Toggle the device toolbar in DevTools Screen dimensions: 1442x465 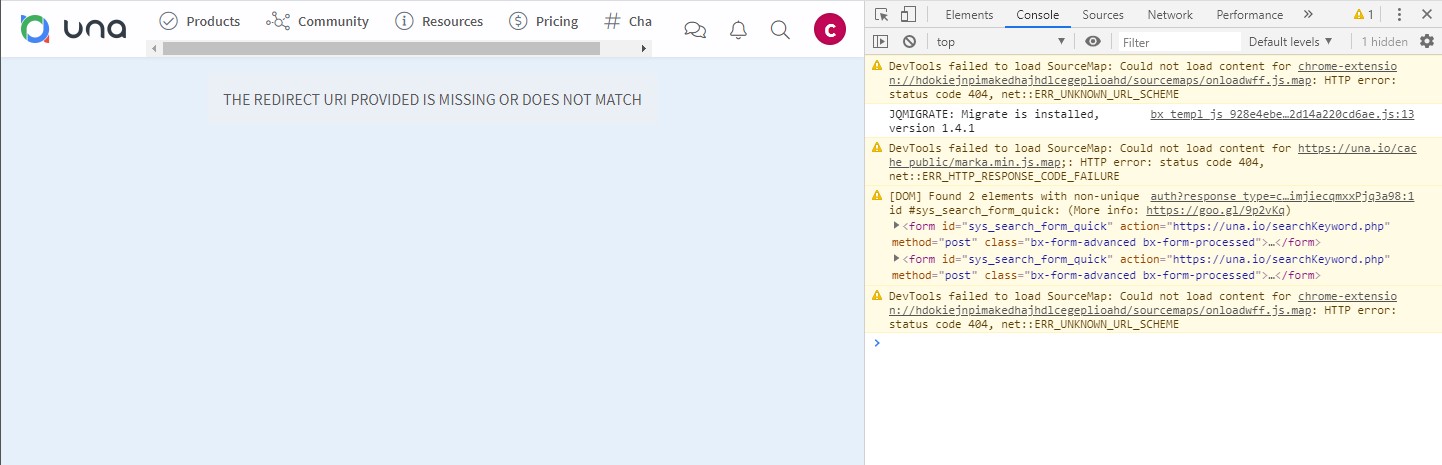click(908, 15)
